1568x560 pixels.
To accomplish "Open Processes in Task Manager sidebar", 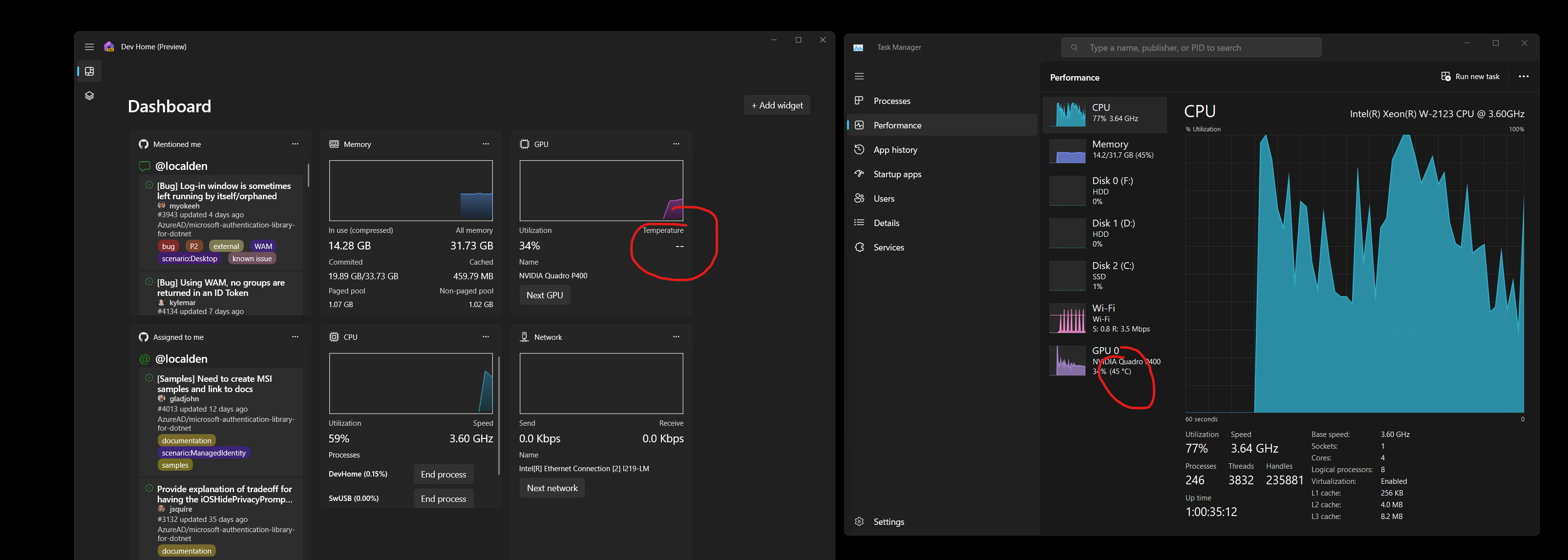I will click(x=892, y=101).
